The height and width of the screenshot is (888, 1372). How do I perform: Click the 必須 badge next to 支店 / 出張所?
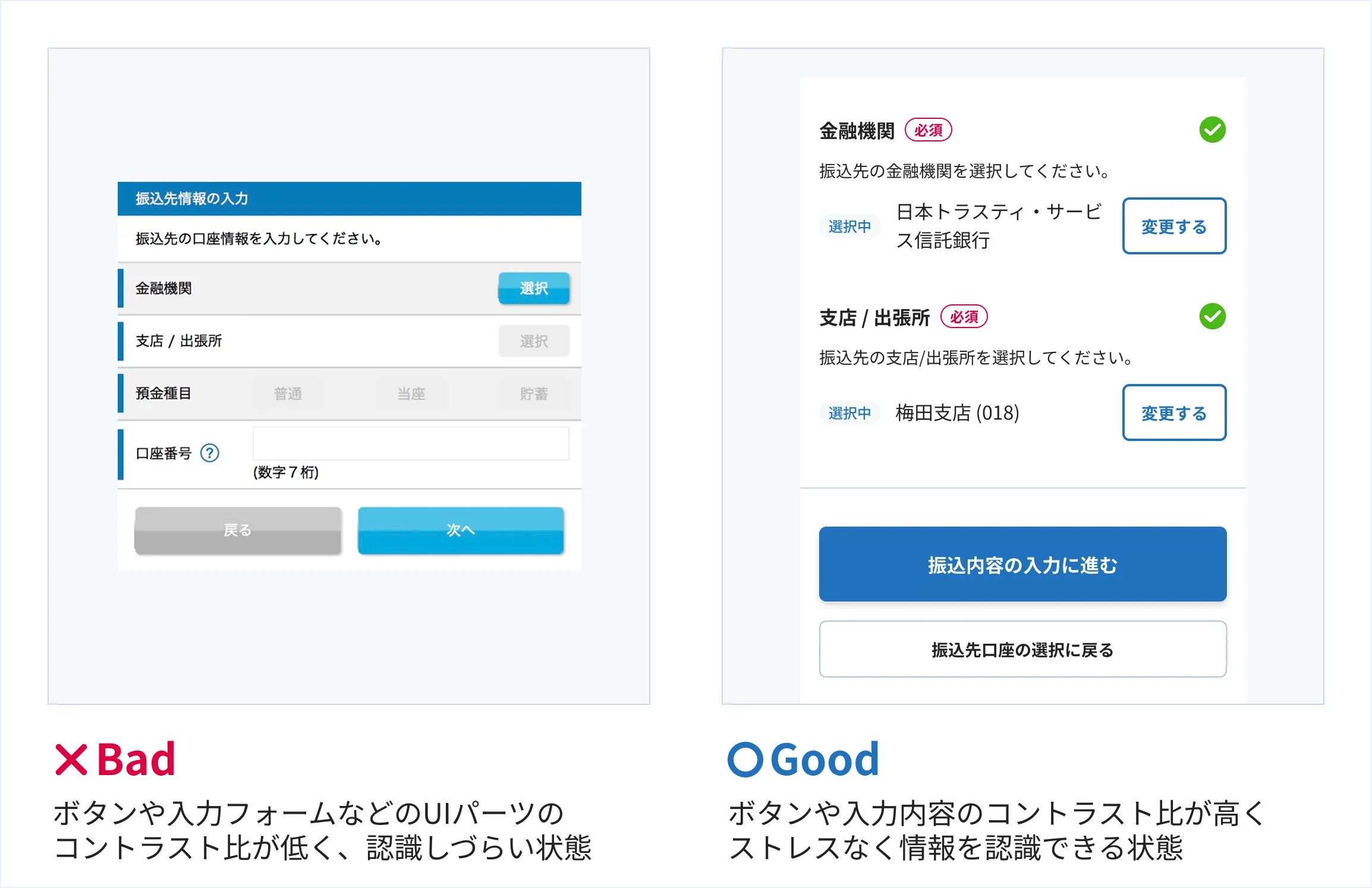click(964, 317)
